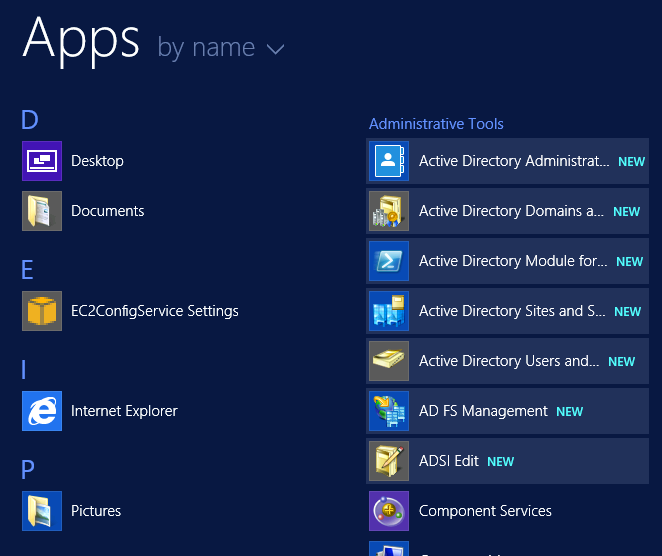Open Active Directory Administrative Center icon
662x556 pixels.
tap(389, 161)
